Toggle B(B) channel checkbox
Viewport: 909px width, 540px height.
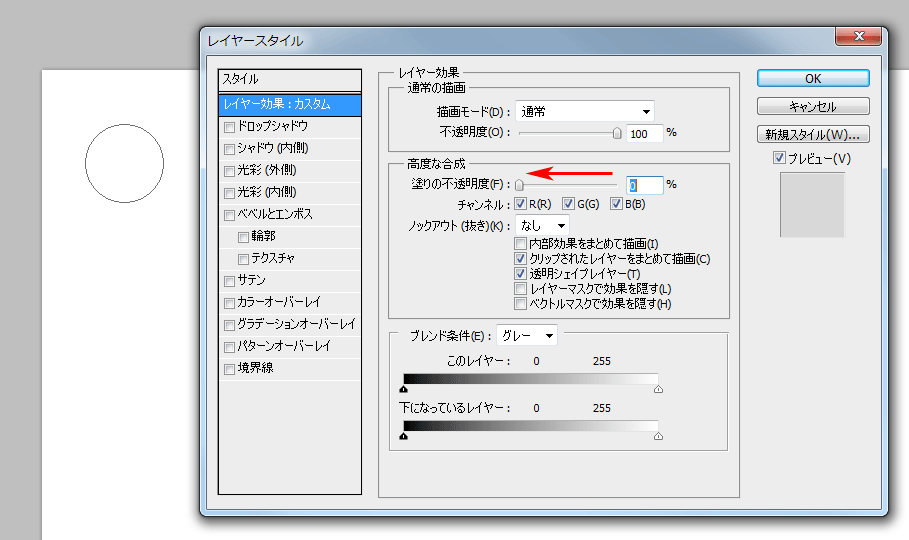click(616, 204)
